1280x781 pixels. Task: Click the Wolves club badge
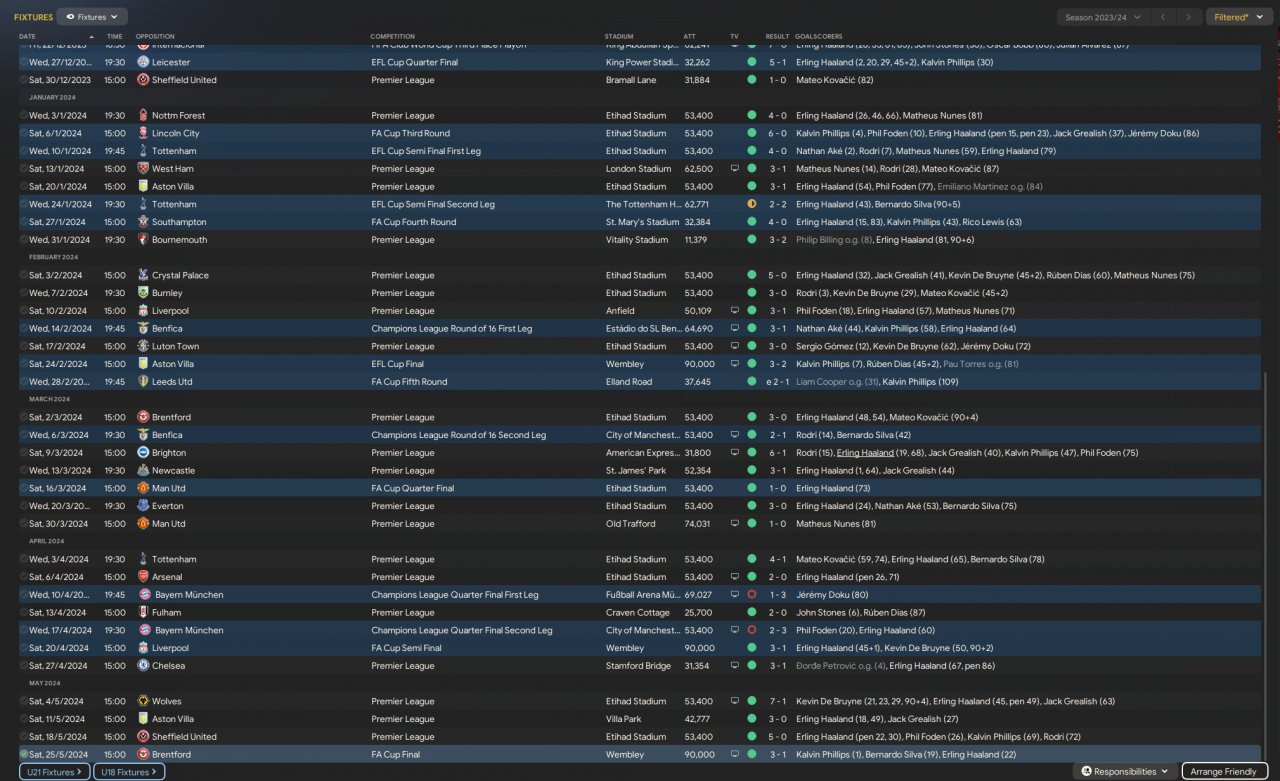pos(143,701)
